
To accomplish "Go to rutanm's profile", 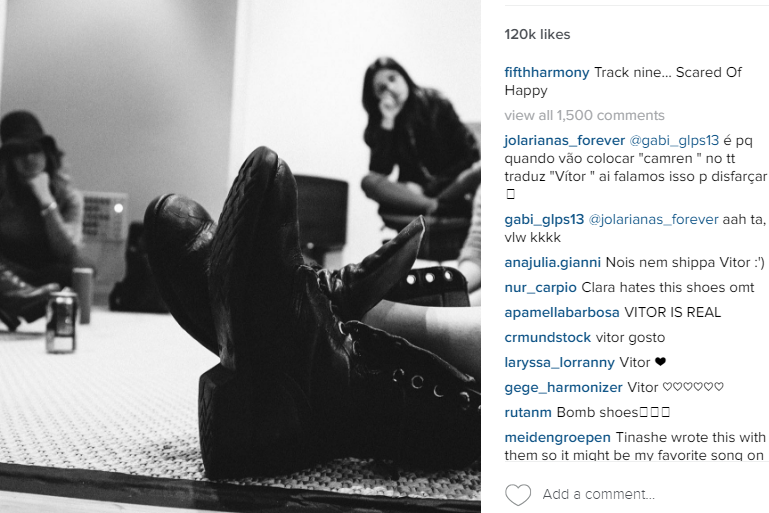I will click(528, 412).
